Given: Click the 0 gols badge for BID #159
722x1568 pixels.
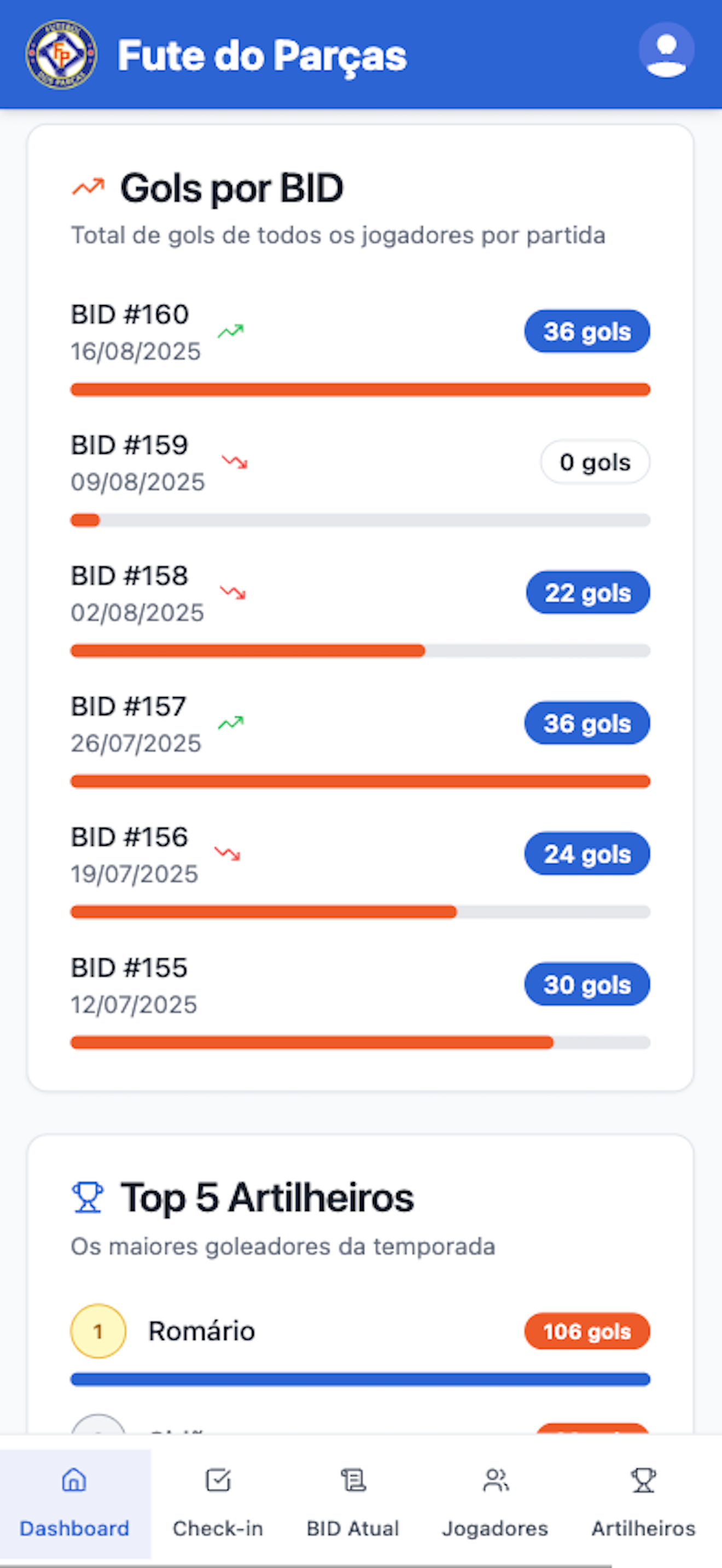Looking at the screenshot, I should pos(595,462).
